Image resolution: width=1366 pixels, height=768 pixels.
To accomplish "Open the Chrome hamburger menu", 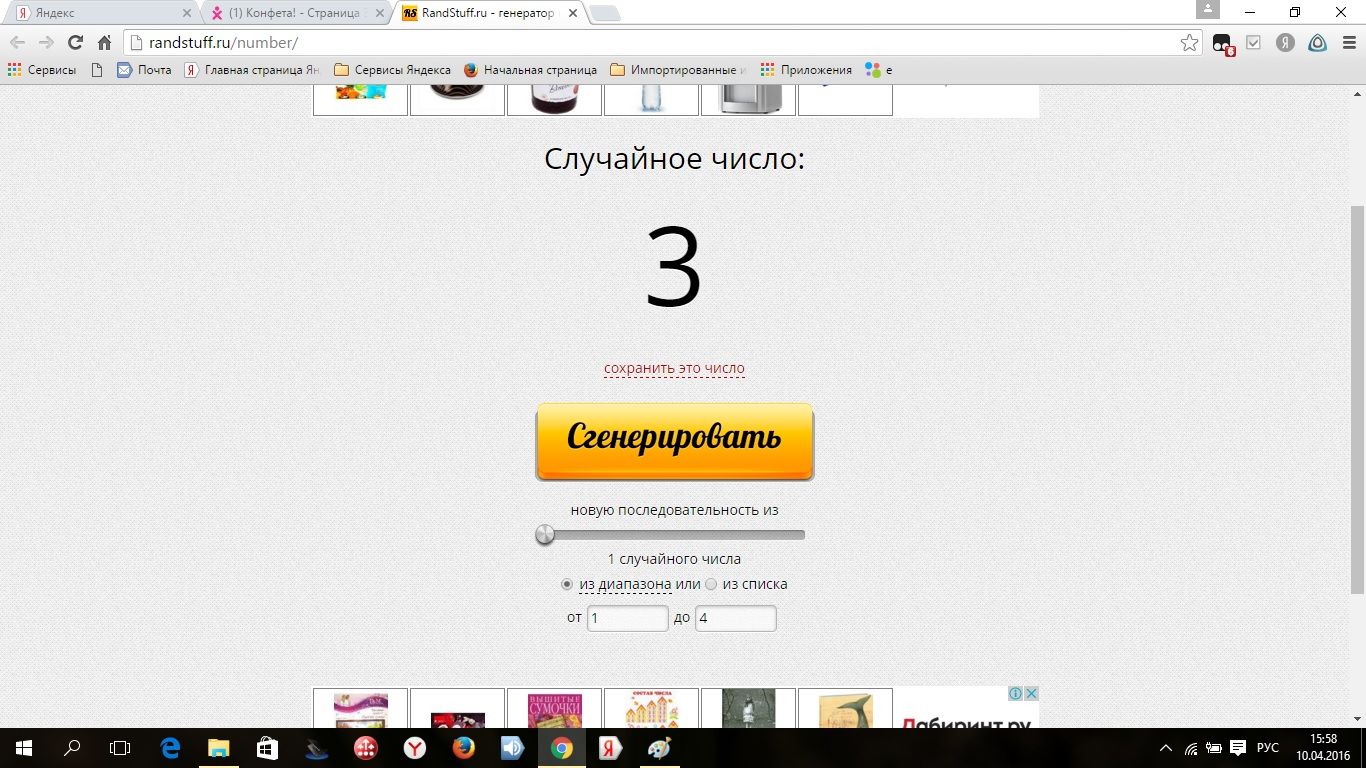I will point(1346,42).
